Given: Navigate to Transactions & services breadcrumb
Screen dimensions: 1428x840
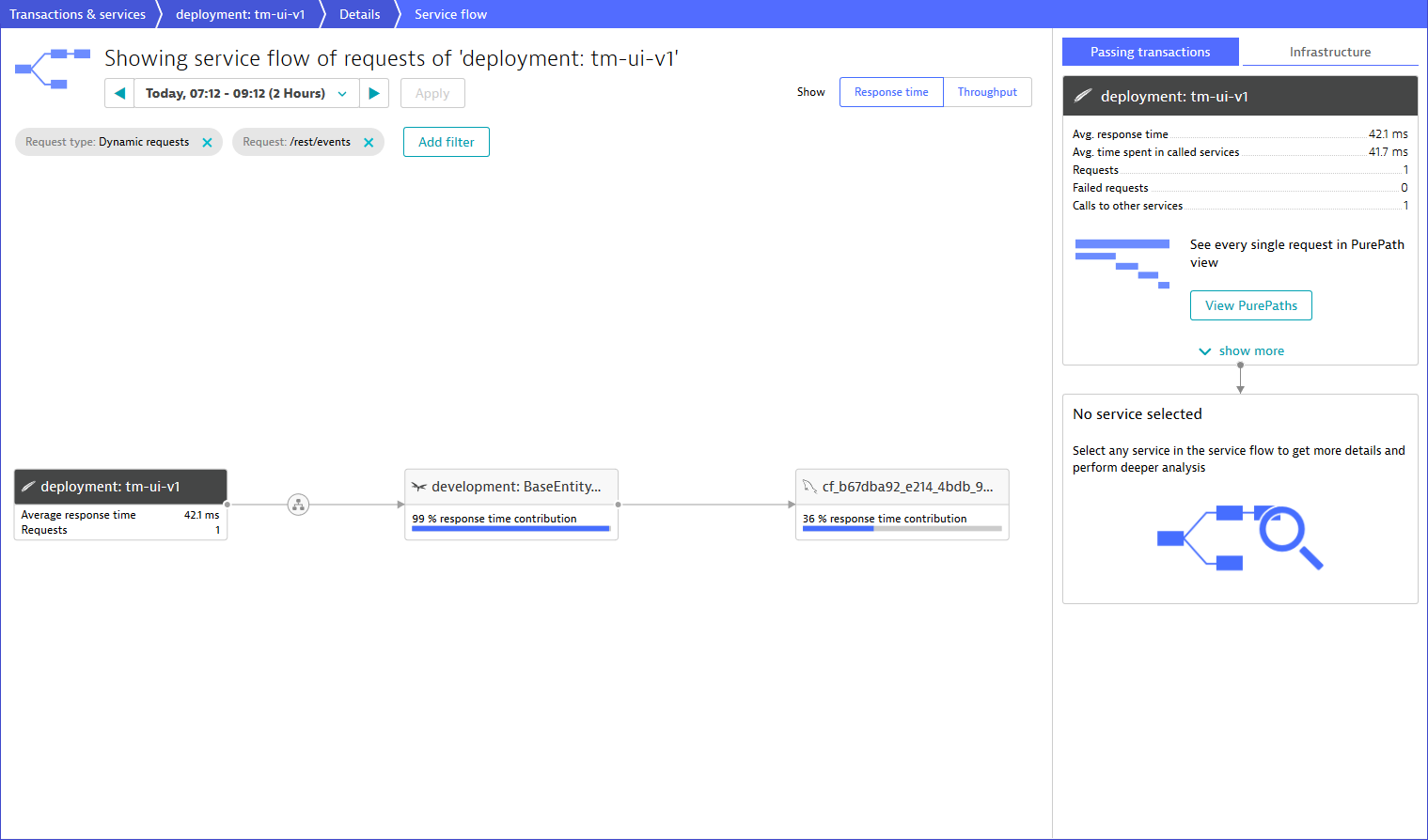Looking at the screenshot, I should point(77,14).
